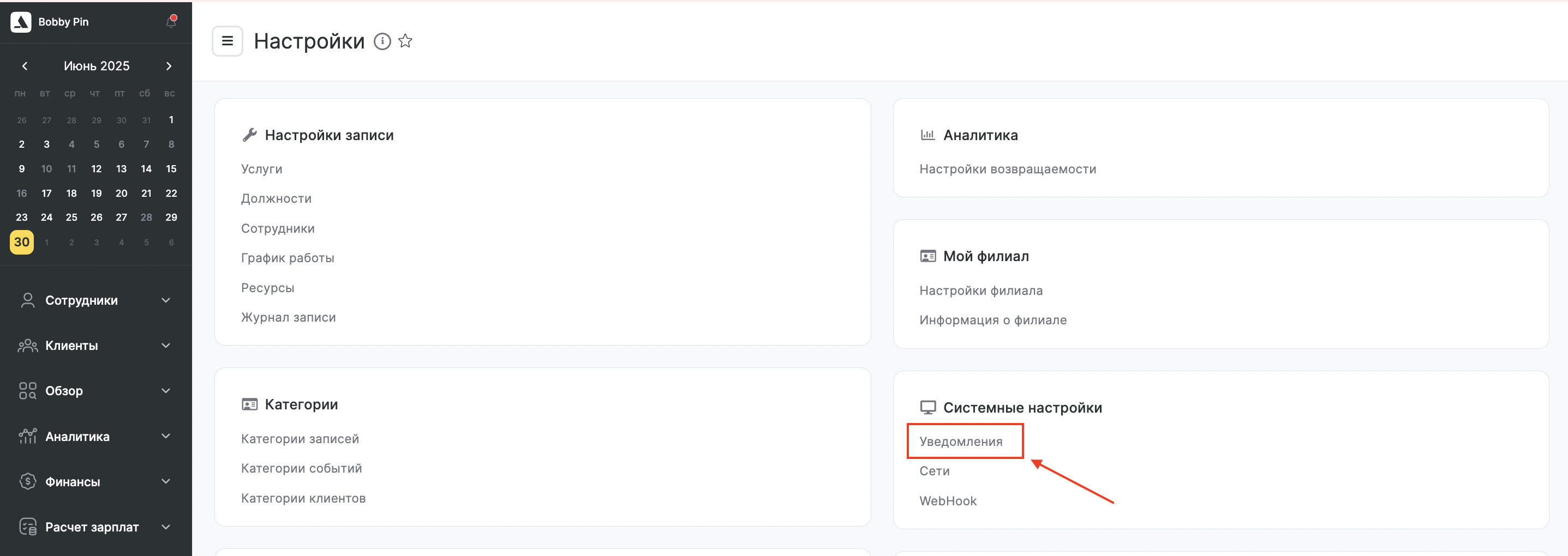Click the Категории card icon
Screen dimensions: 1568x556
249,404
